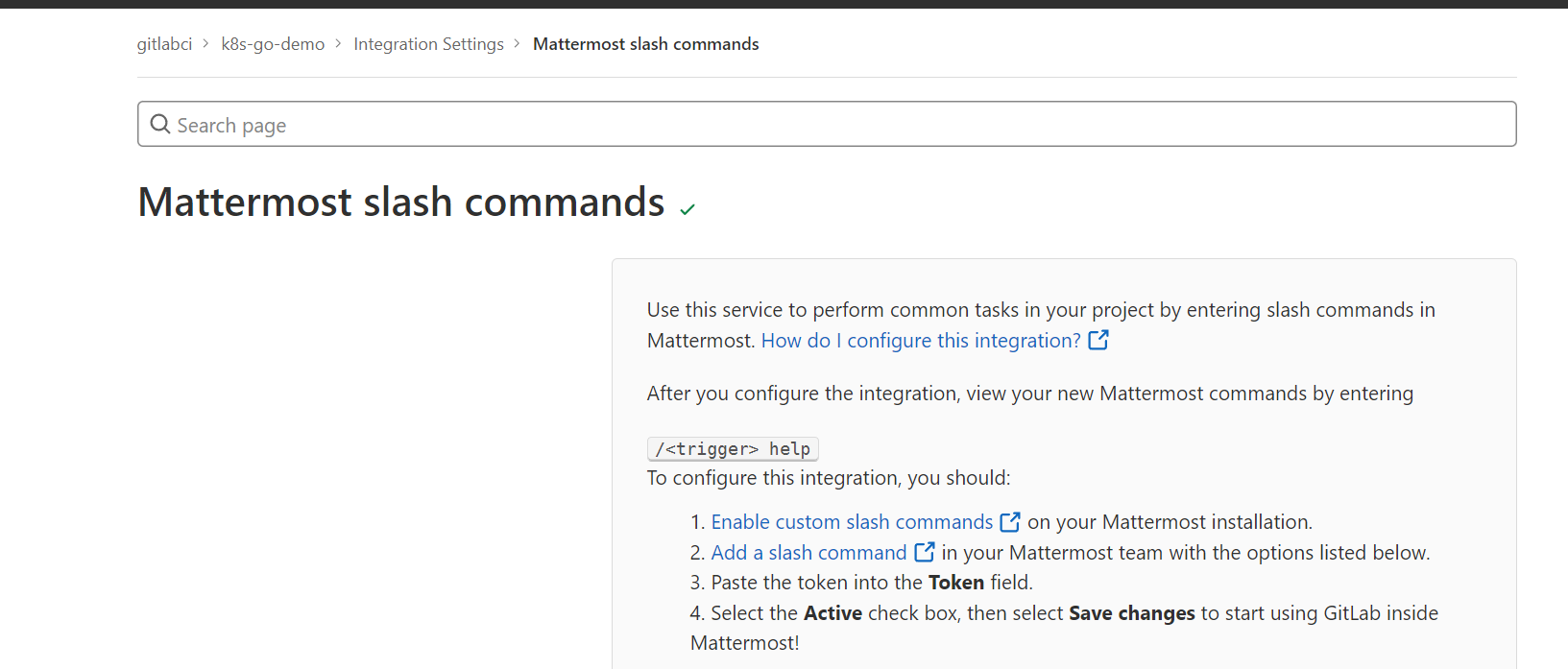This screenshot has width=1568, height=669.
Task: Open the 'Add a slash command' link
Action: [x=808, y=553]
